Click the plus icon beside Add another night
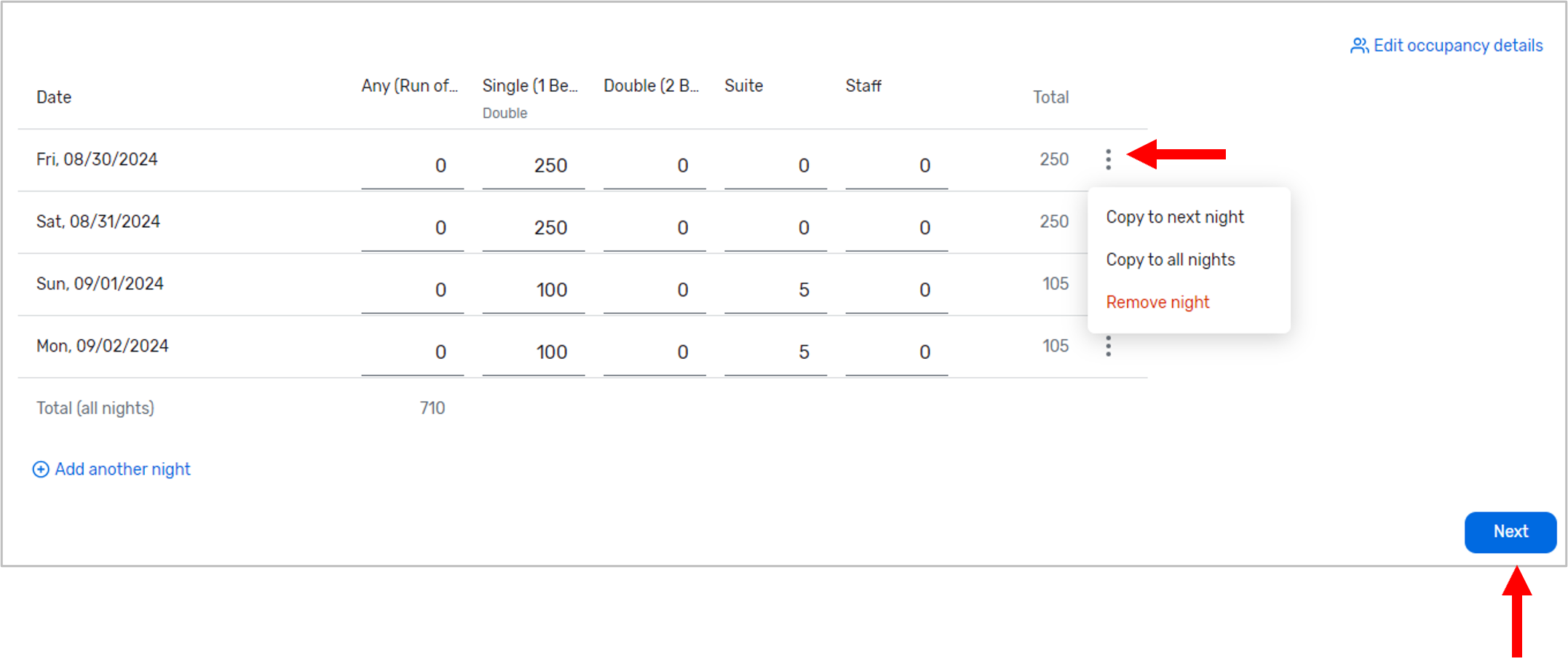 pos(41,469)
